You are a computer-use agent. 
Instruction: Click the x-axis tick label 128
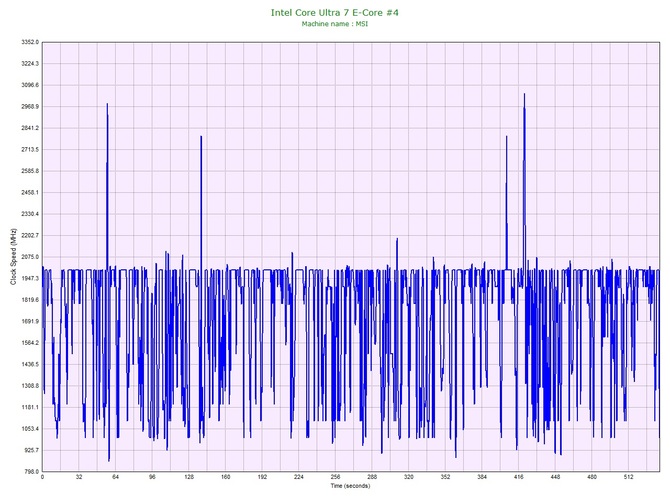coord(189,477)
